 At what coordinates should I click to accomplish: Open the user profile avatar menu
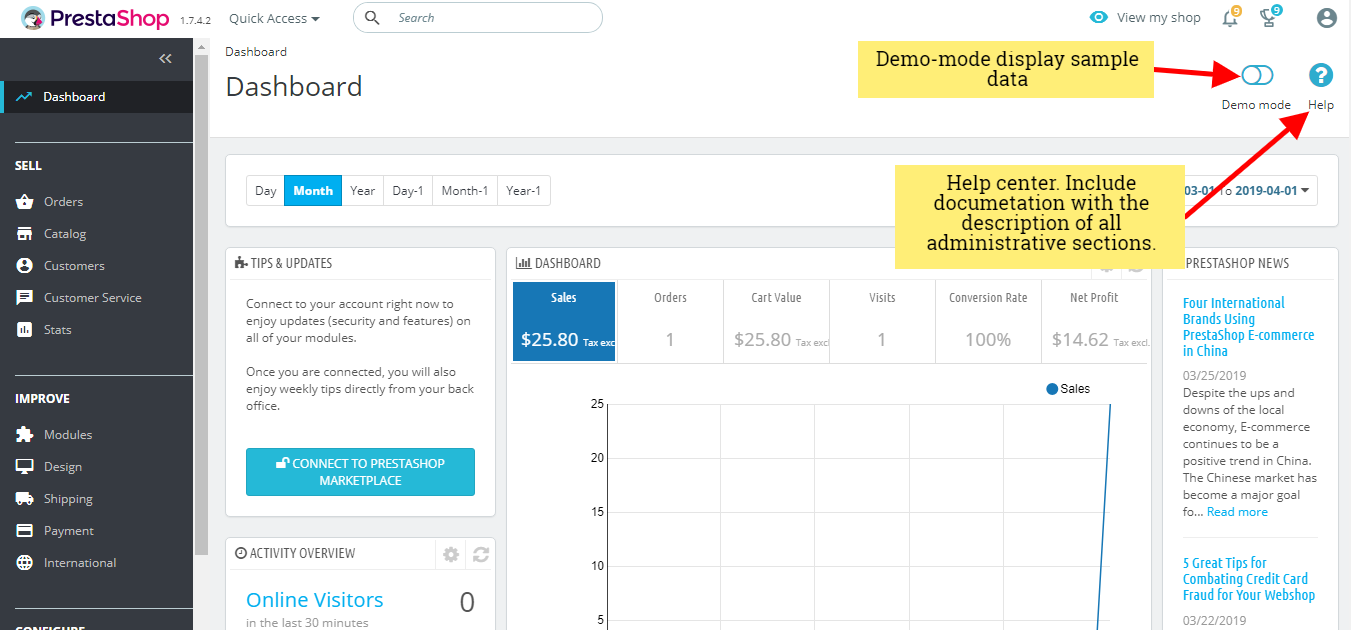click(1327, 18)
